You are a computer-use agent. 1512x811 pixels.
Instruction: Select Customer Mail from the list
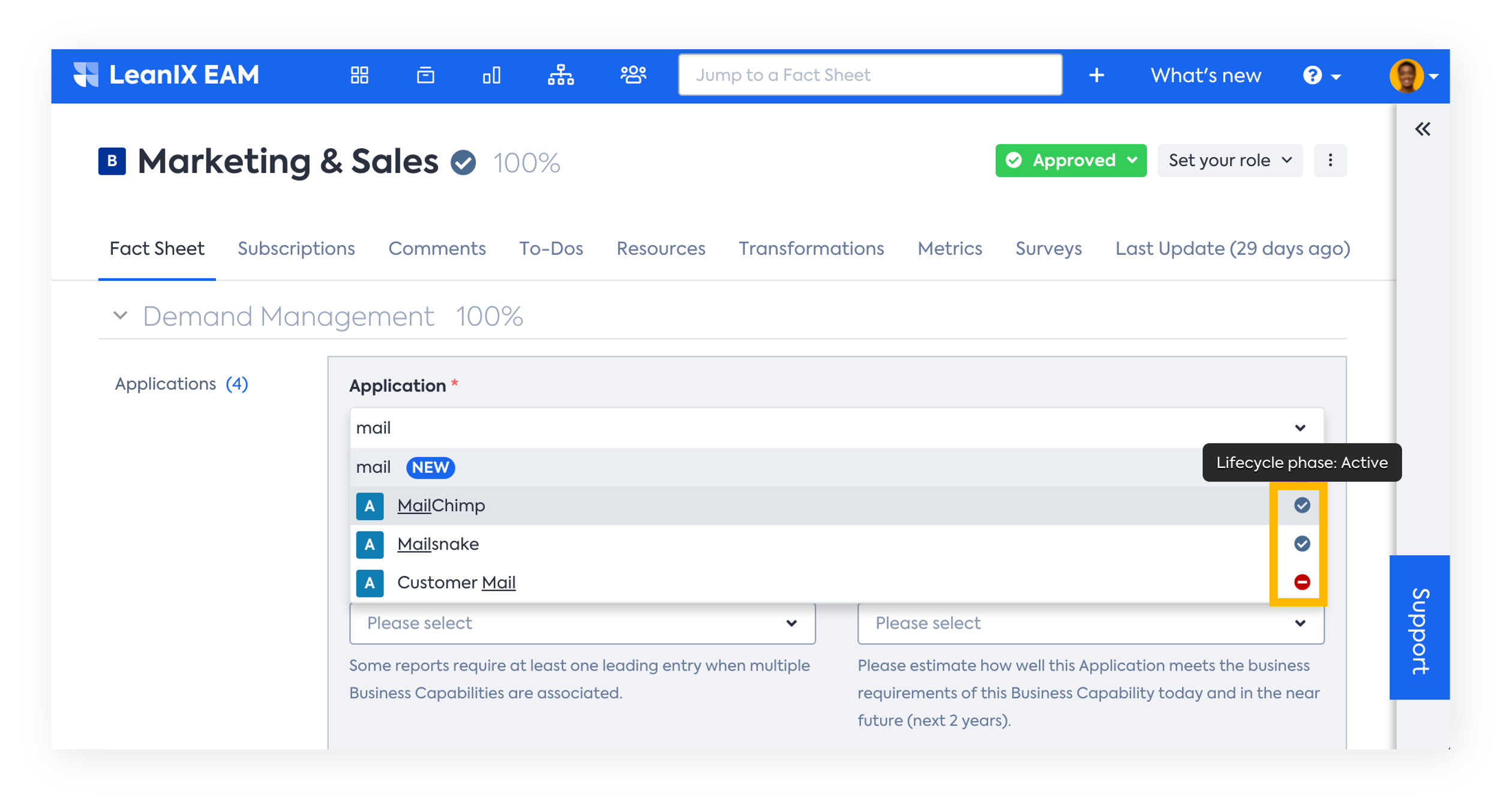836,582
